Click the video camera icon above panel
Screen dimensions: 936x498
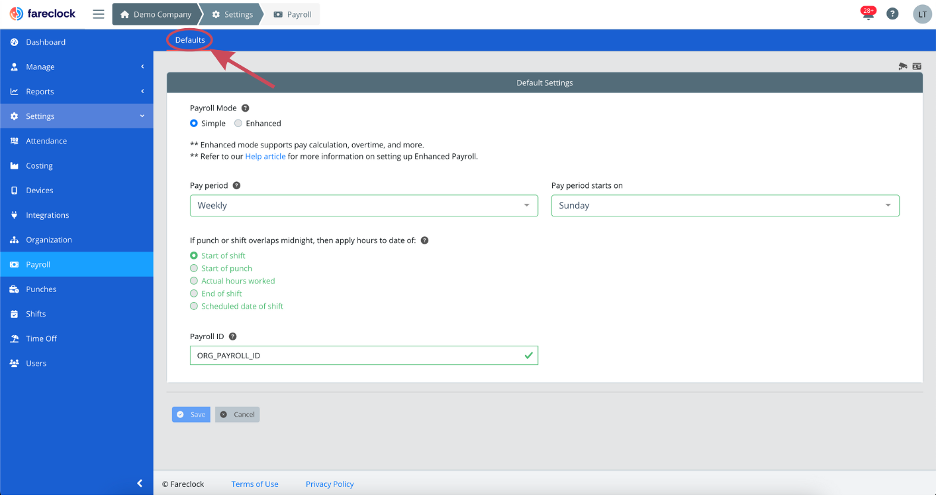coord(903,66)
